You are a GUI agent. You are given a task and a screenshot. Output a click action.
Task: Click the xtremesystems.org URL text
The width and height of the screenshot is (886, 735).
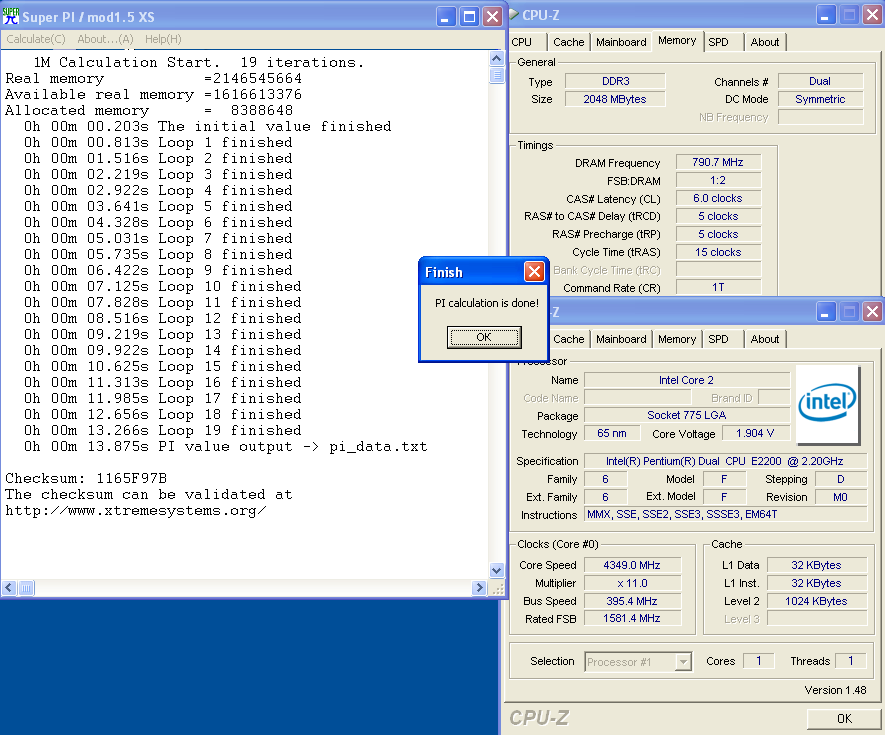pyautogui.click(x=136, y=511)
